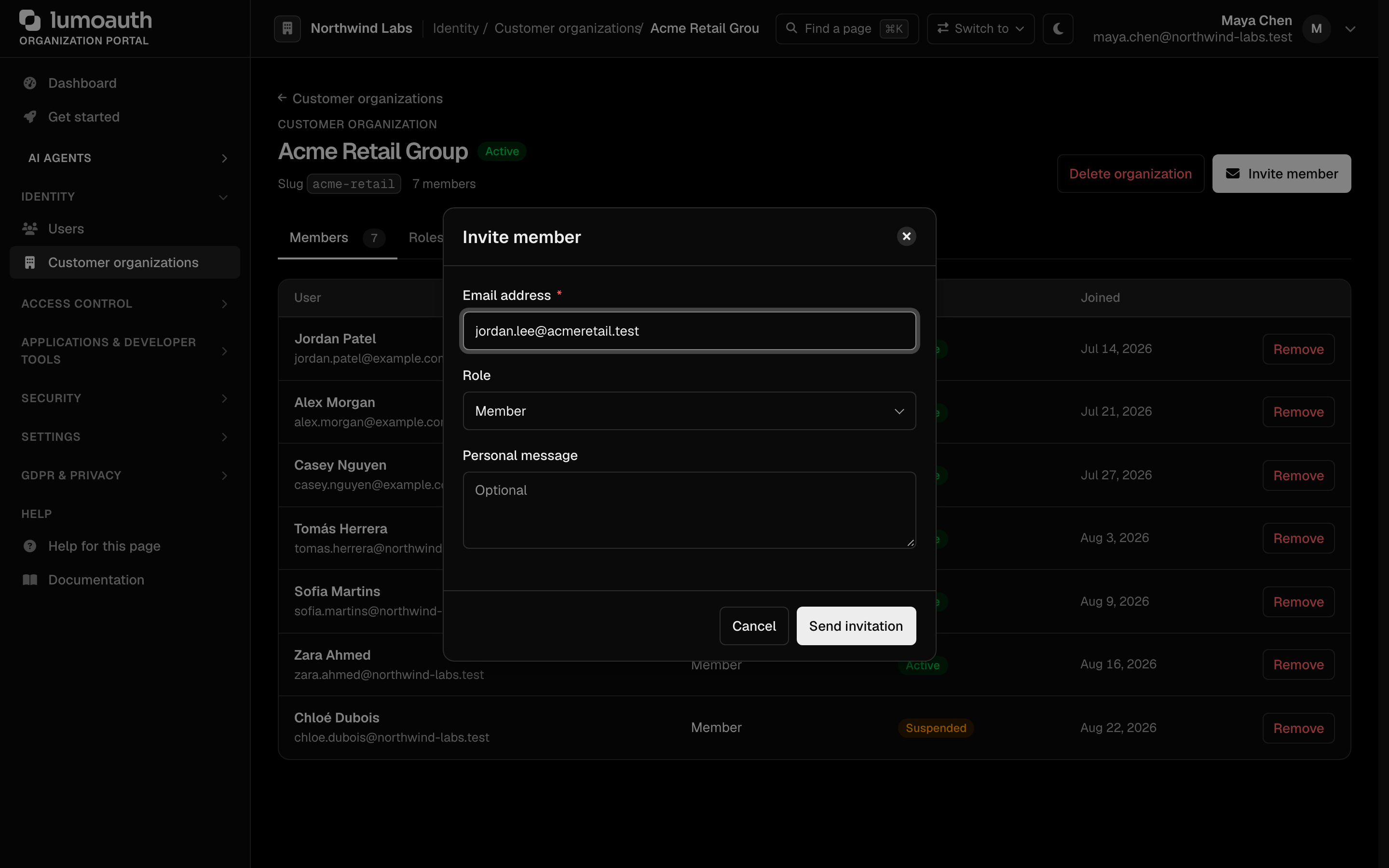
Task: Click the back arrow beside Customer organizations
Action: pos(282,98)
